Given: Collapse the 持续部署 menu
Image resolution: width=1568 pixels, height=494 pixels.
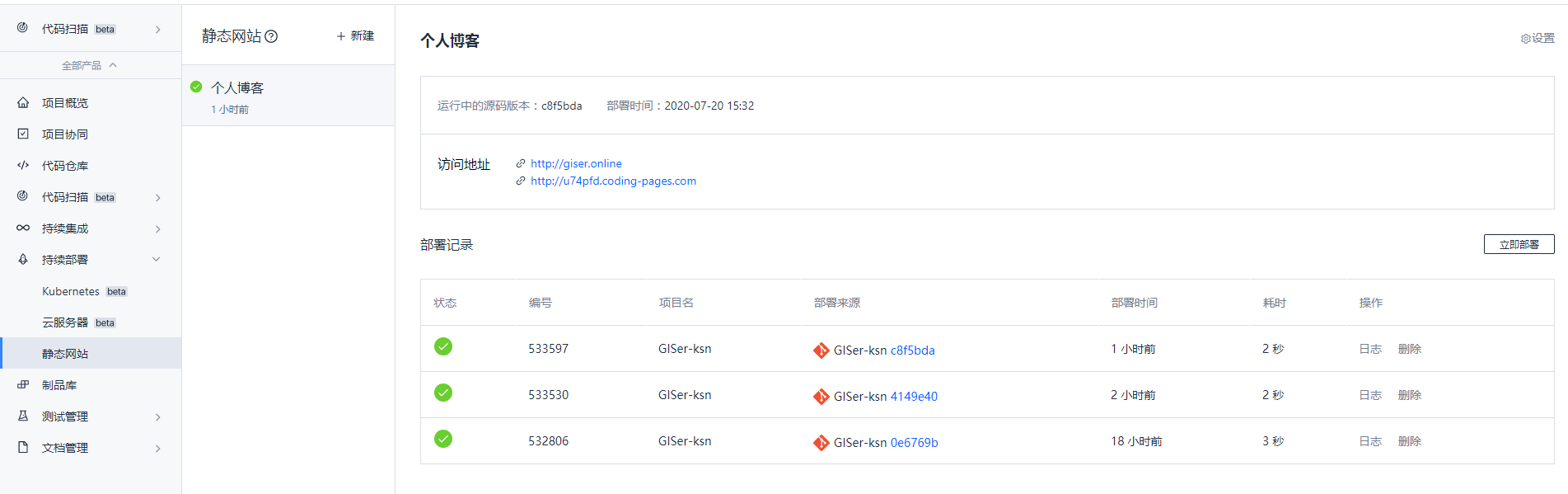Looking at the screenshot, I should pyautogui.click(x=157, y=260).
